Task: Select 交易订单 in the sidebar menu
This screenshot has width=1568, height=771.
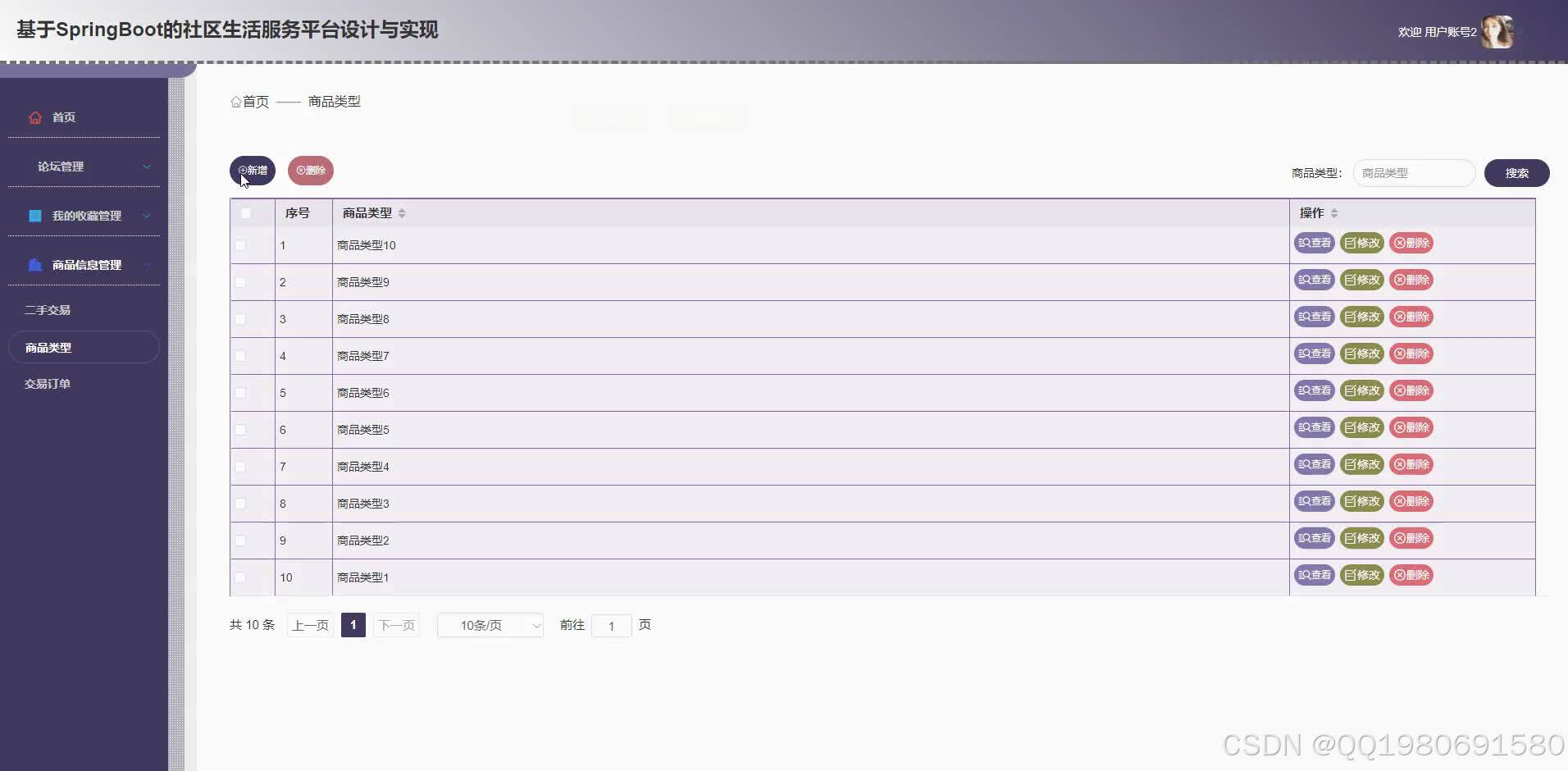Action: [x=47, y=383]
